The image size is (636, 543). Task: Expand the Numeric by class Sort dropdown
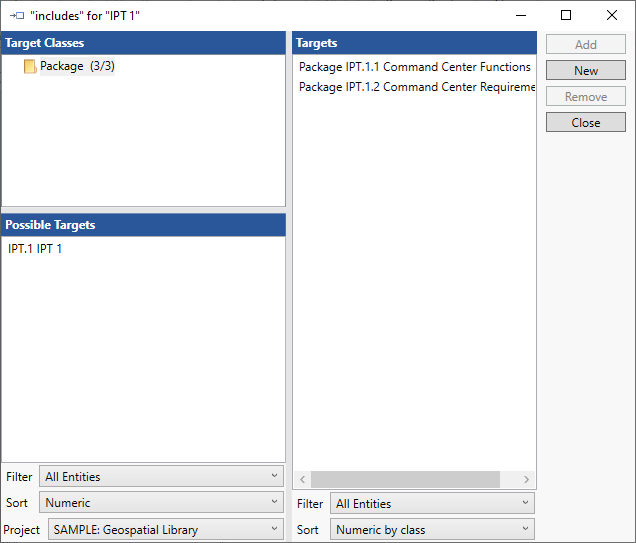point(432,530)
